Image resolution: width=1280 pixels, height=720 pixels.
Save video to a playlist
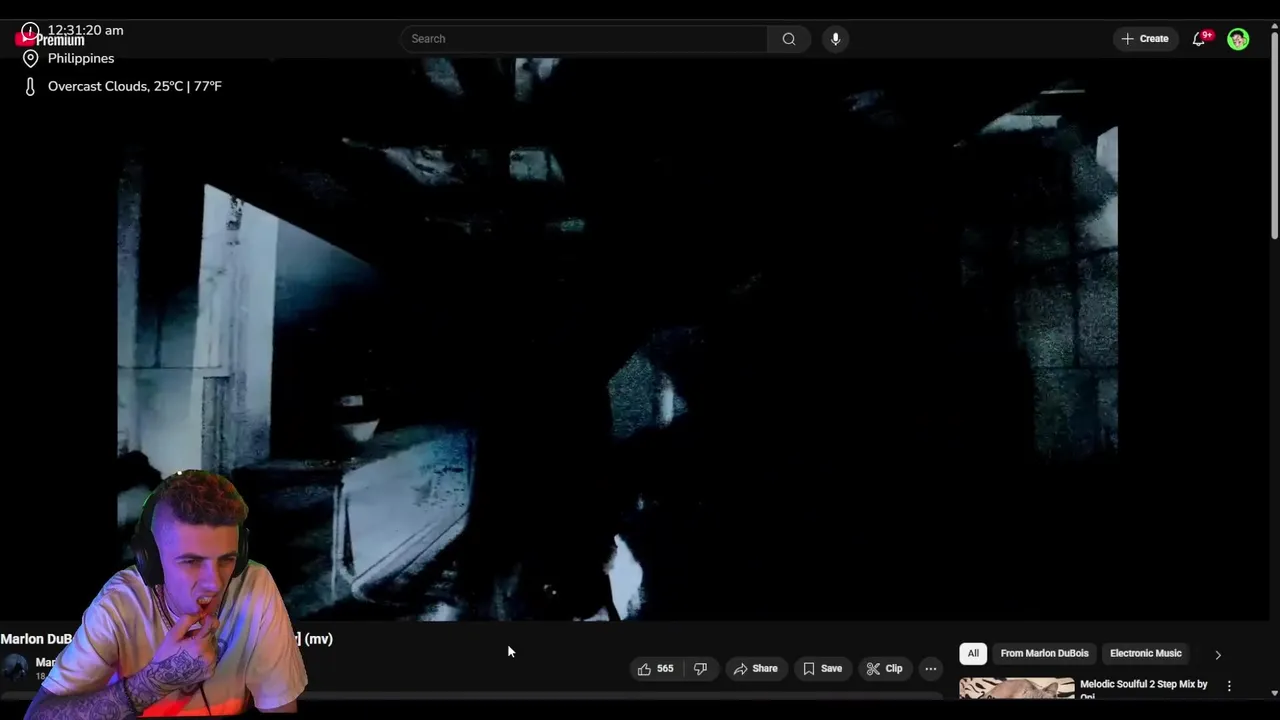pyautogui.click(x=822, y=669)
